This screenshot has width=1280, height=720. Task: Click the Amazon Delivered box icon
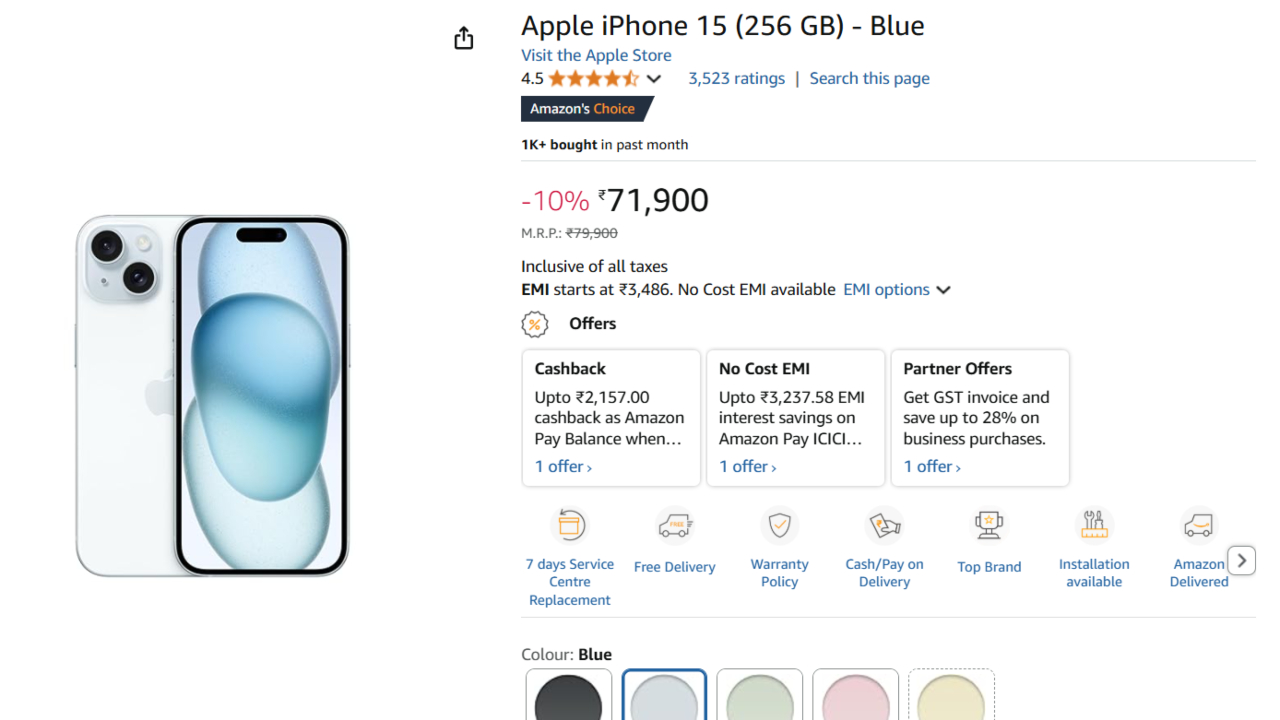(1198, 525)
